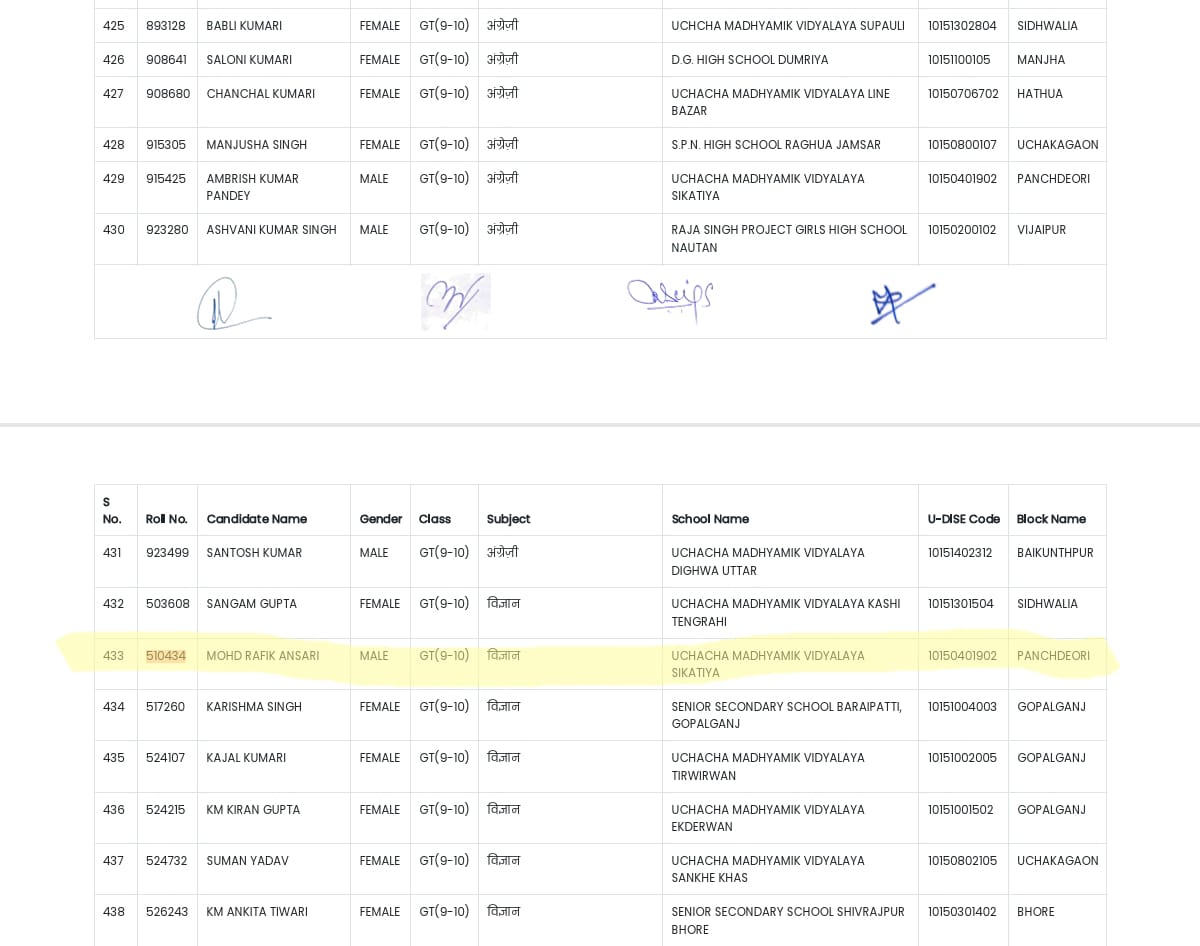
Task: Click U-DISE code 10151302804
Action: (x=962, y=26)
